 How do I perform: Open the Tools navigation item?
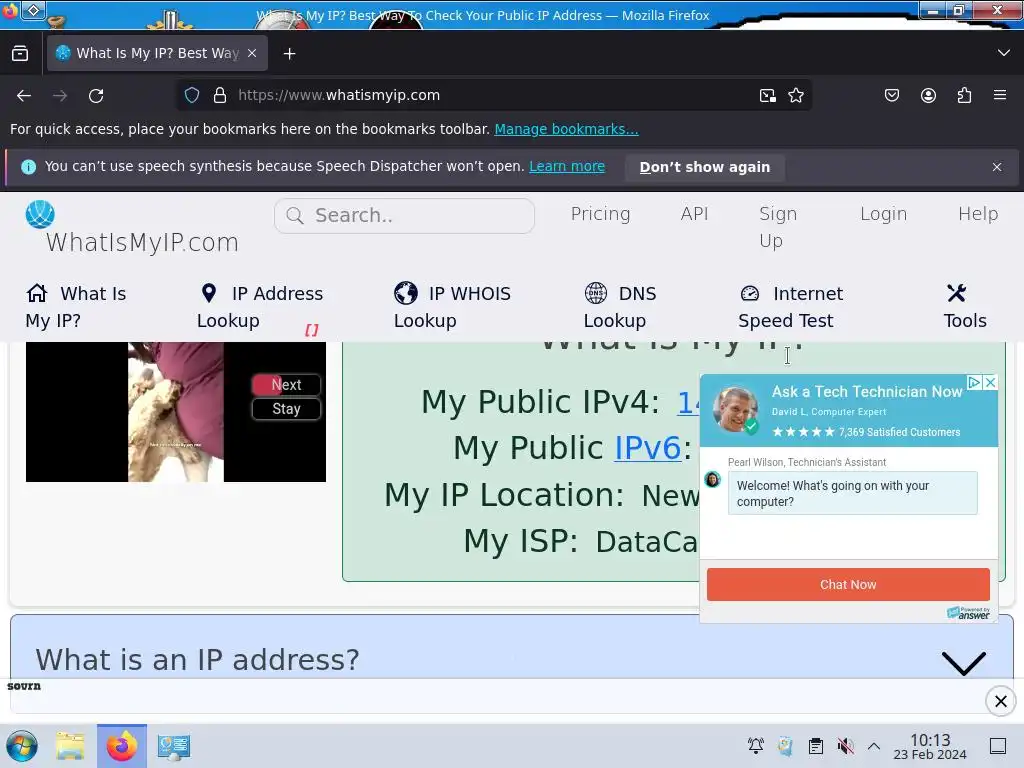tap(965, 307)
